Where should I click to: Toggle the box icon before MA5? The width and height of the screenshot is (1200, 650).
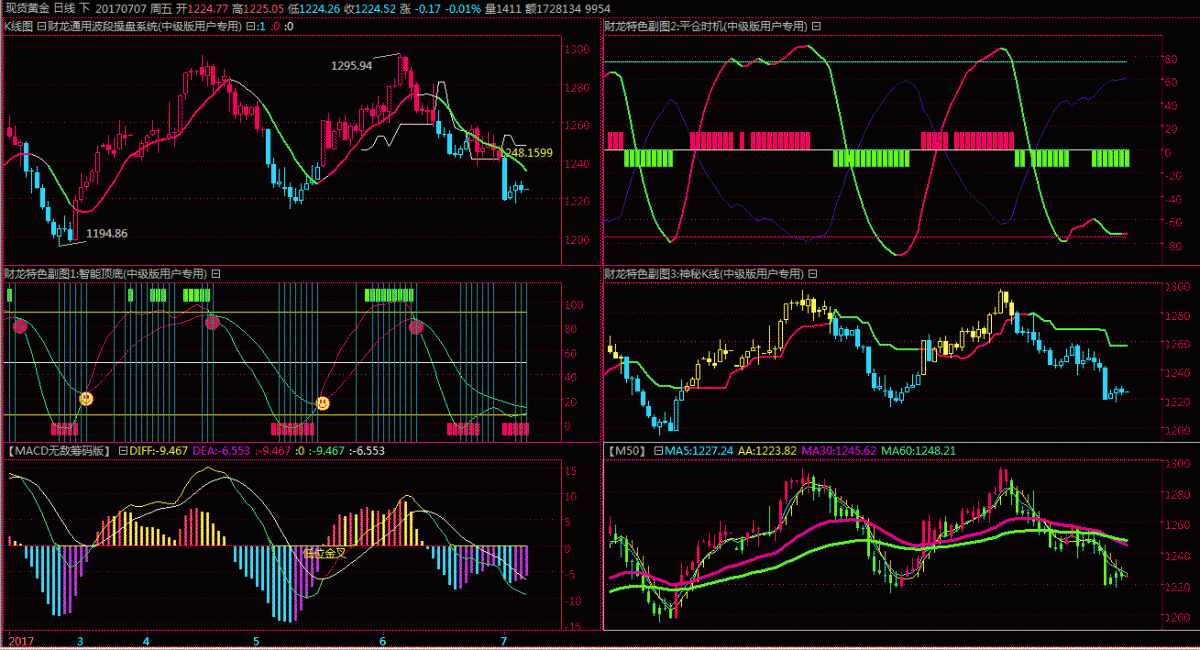coord(658,451)
